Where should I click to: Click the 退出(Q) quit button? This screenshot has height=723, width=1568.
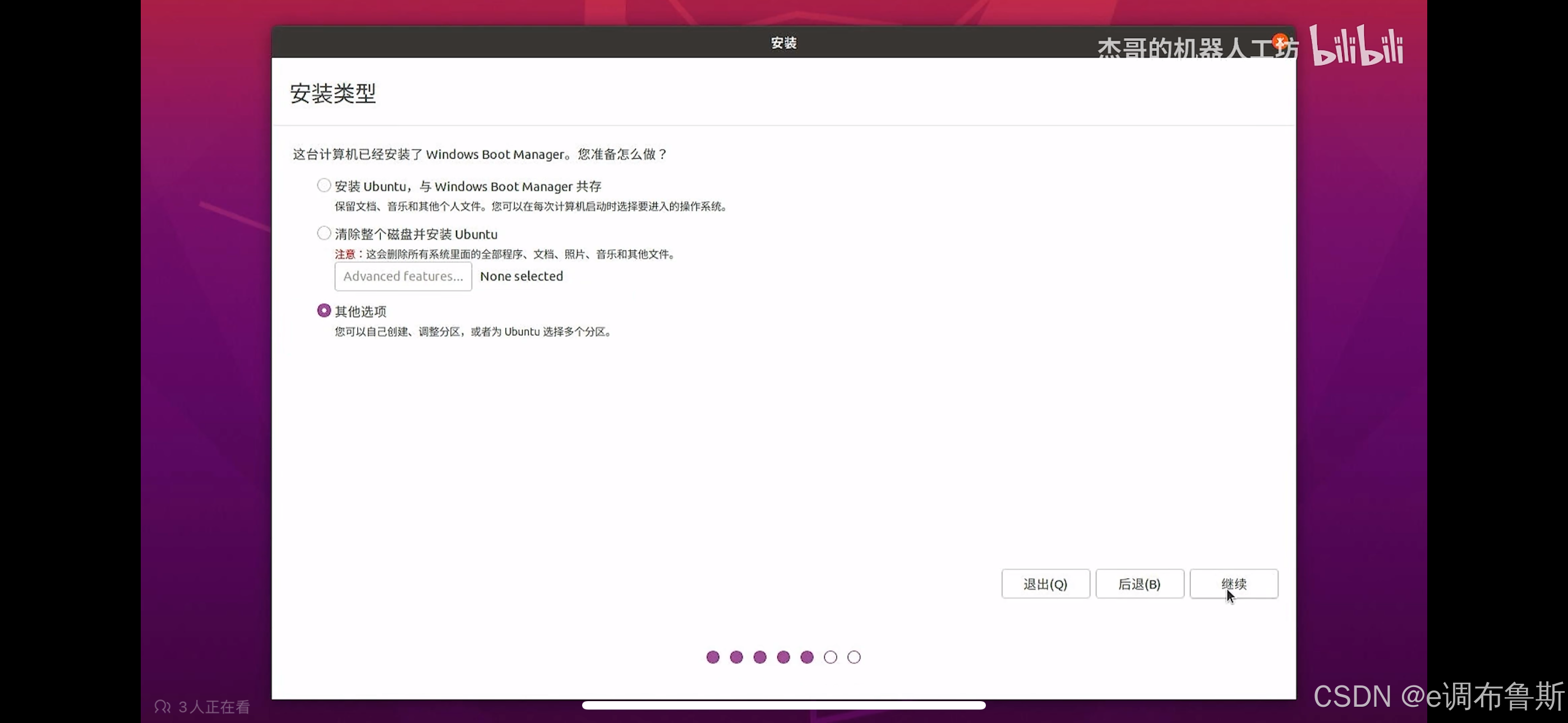pyautogui.click(x=1045, y=583)
